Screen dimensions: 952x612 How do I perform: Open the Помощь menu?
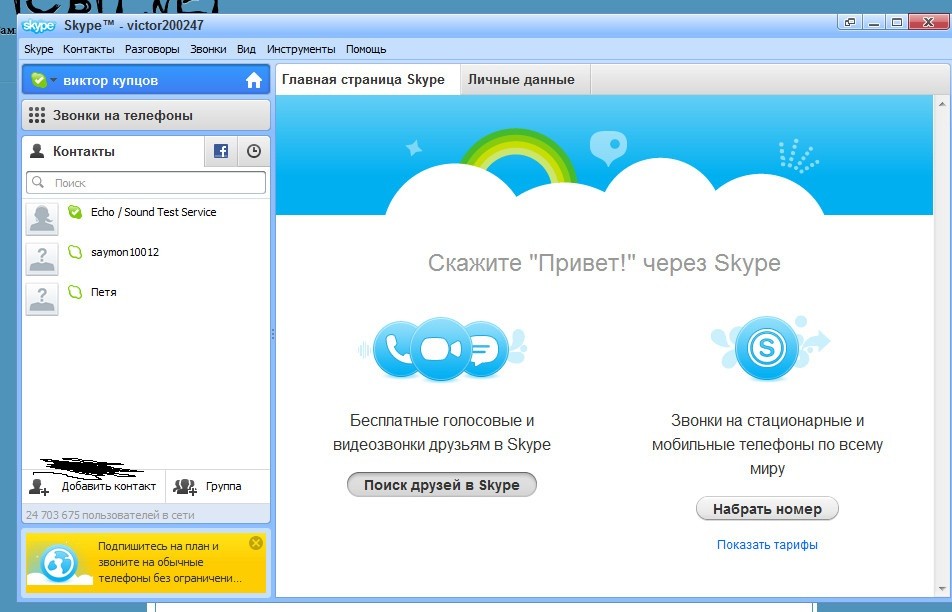366,49
